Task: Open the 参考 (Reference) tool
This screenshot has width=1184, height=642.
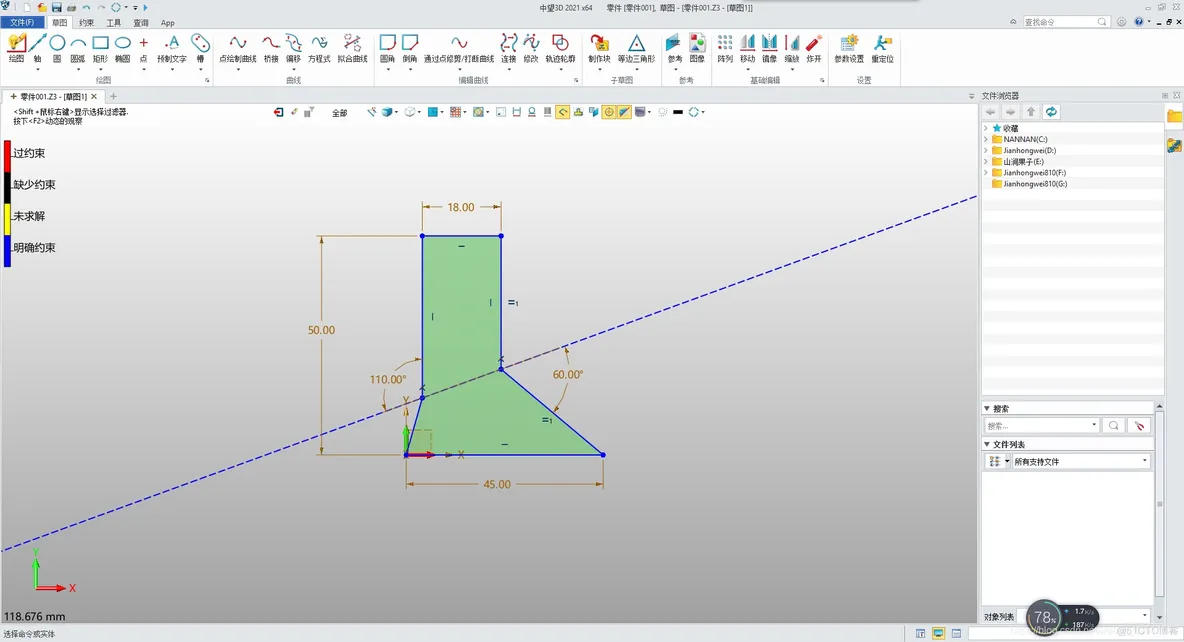Action: click(x=674, y=48)
